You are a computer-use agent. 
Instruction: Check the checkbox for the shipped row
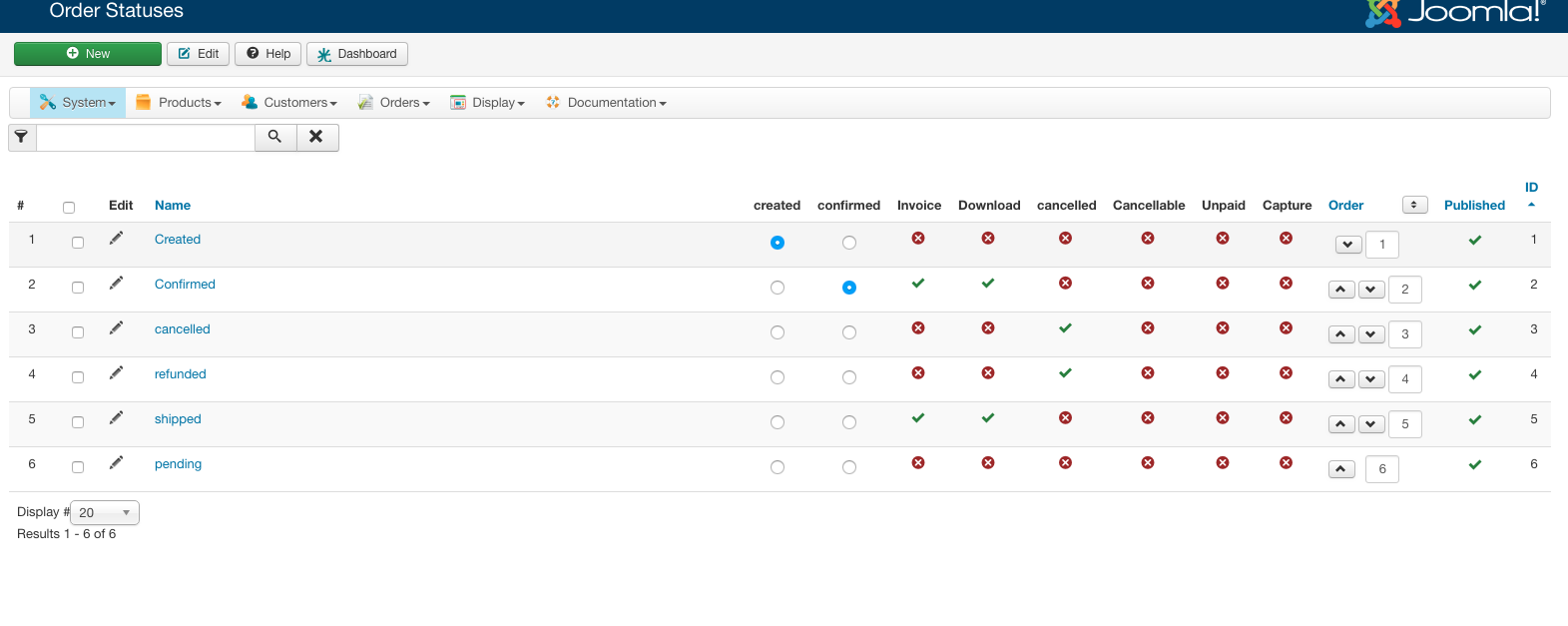(x=78, y=422)
